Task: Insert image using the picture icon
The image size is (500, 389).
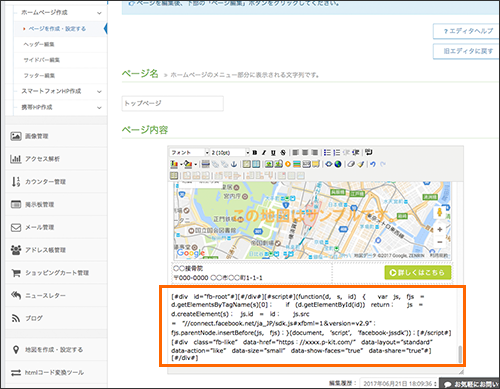Action: pos(269,164)
